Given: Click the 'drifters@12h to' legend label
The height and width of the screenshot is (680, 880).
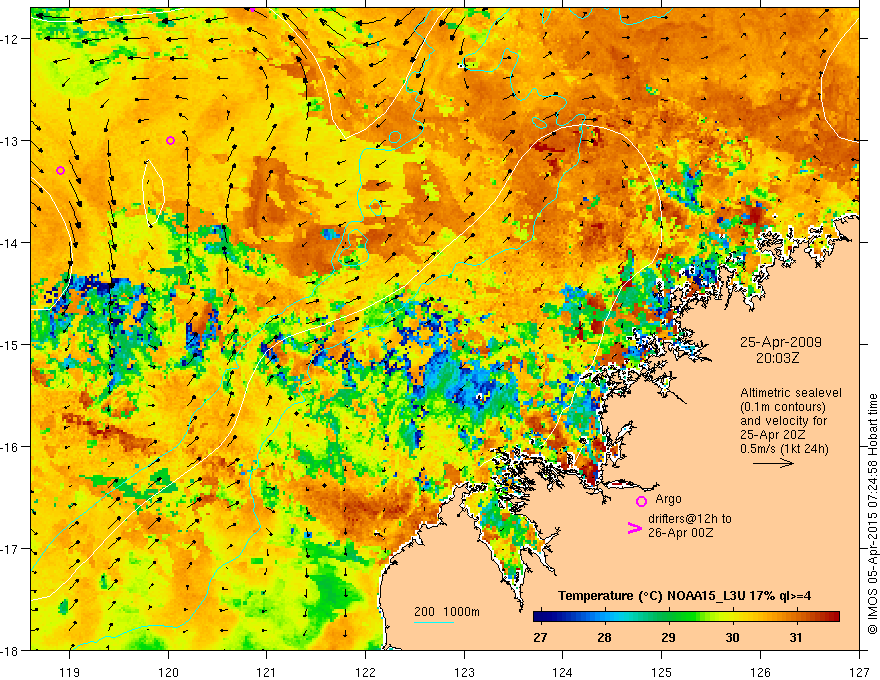Looking at the screenshot, I should (690, 518).
